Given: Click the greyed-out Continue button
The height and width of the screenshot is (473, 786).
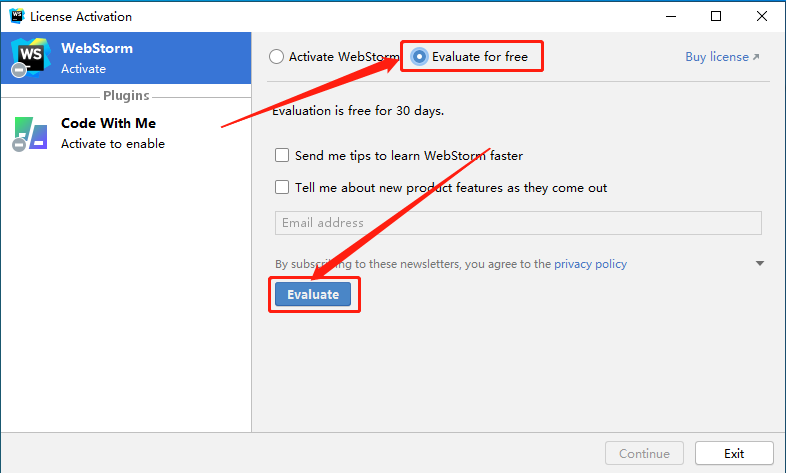Looking at the screenshot, I should click(644, 453).
